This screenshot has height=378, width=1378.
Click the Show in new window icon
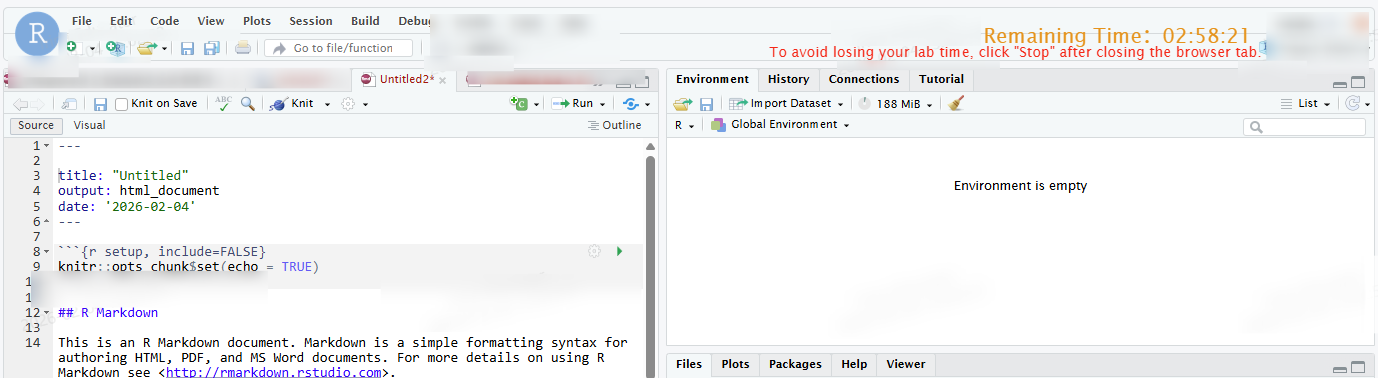[x=69, y=104]
